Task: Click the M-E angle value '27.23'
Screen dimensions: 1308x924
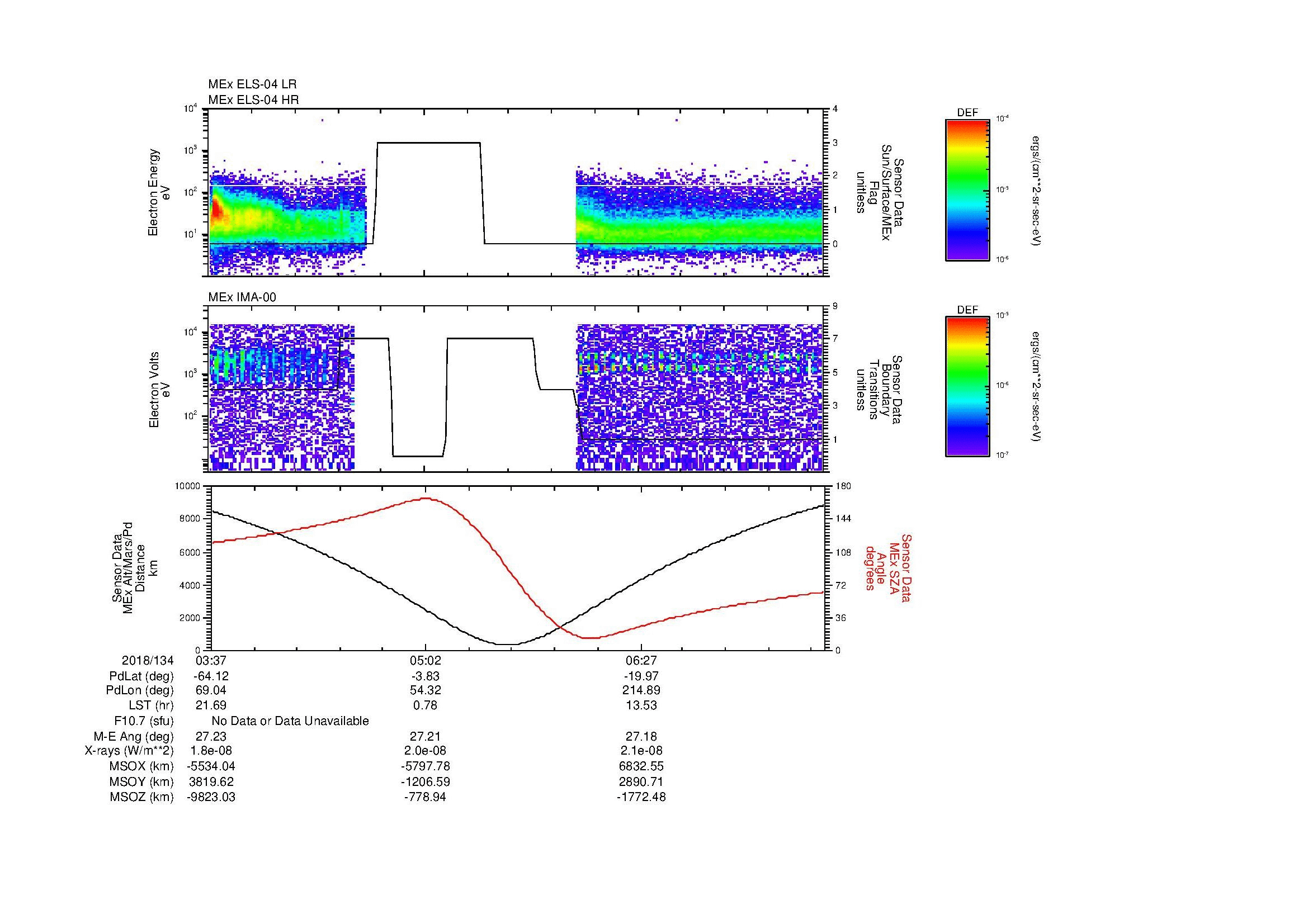Action: click(211, 736)
